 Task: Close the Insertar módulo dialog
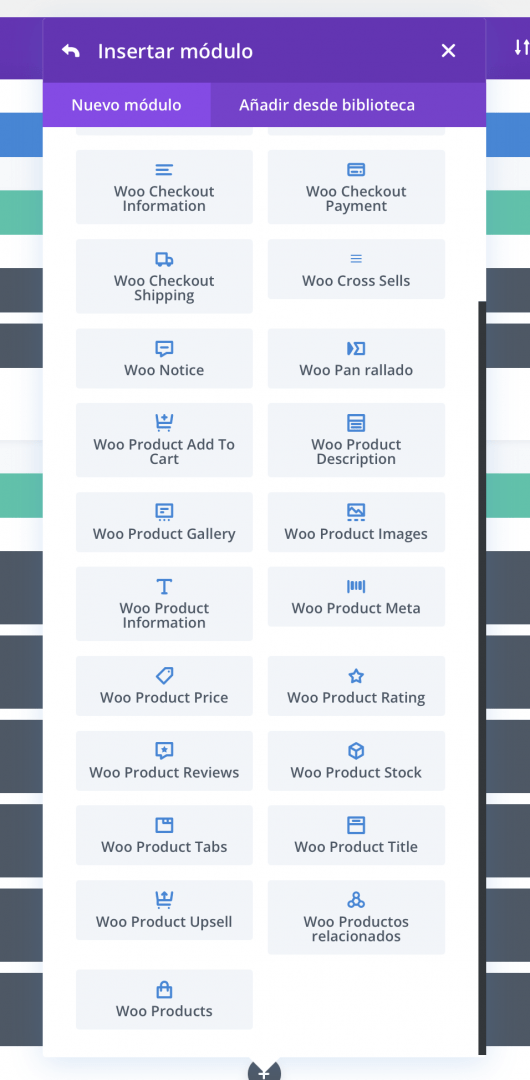click(449, 51)
